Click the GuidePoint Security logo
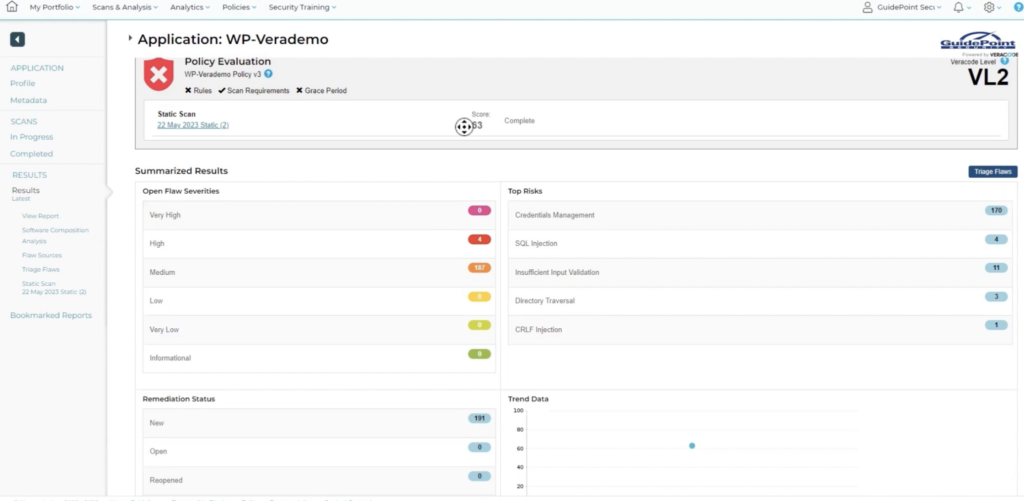Viewport: 1024px width, 501px height. [978, 43]
